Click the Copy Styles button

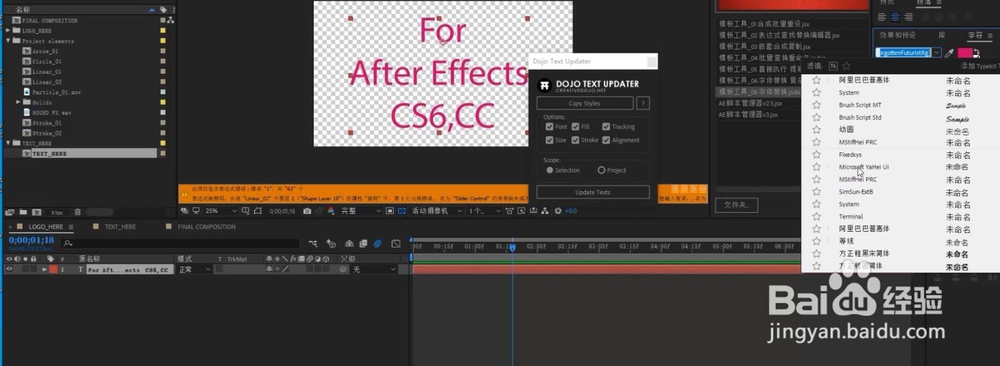(x=584, y=103)
